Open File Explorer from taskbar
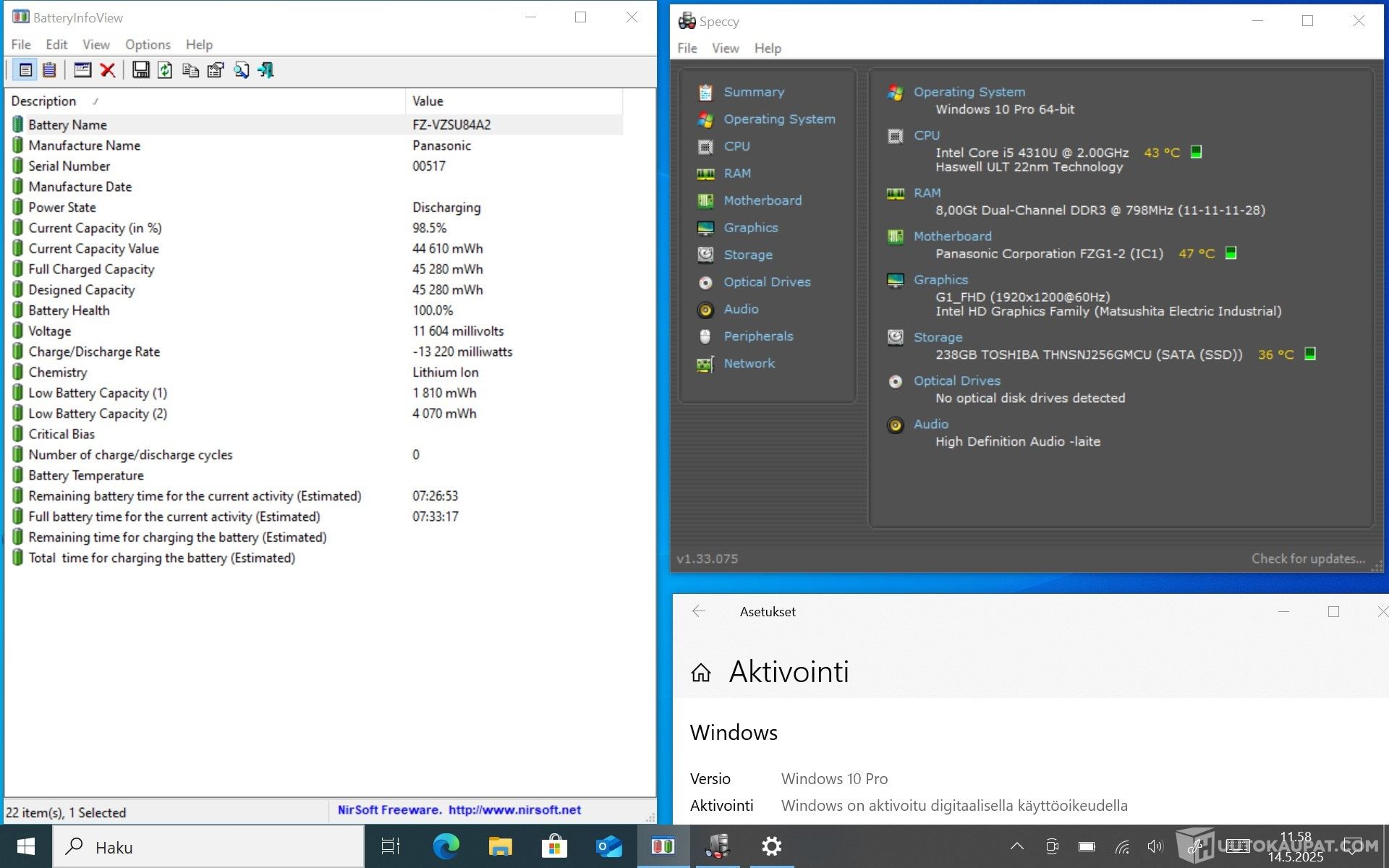 500,847
